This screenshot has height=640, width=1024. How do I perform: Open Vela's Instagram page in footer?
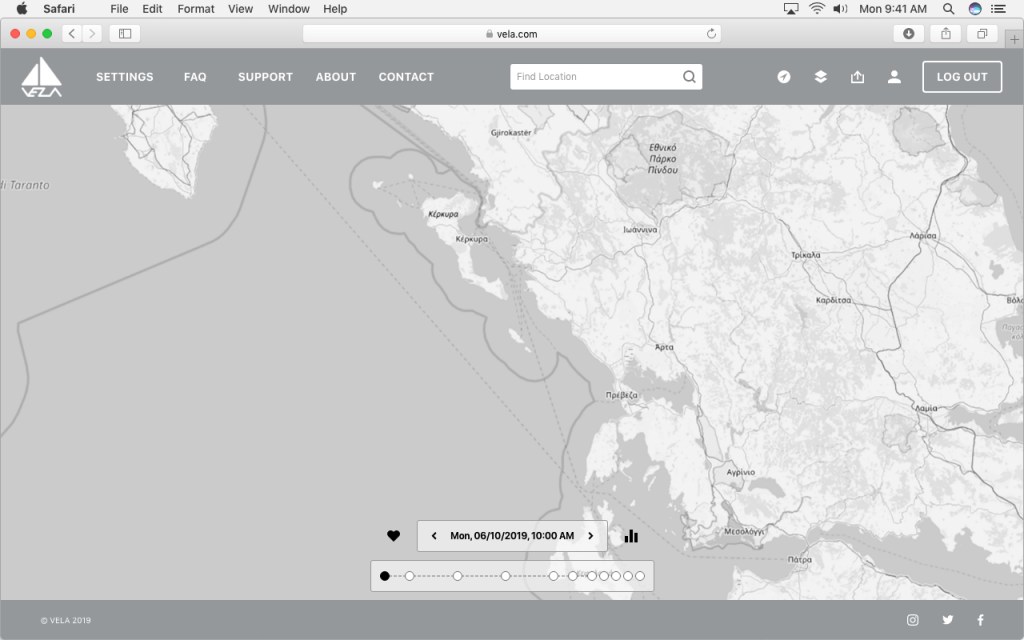point(912,620)
